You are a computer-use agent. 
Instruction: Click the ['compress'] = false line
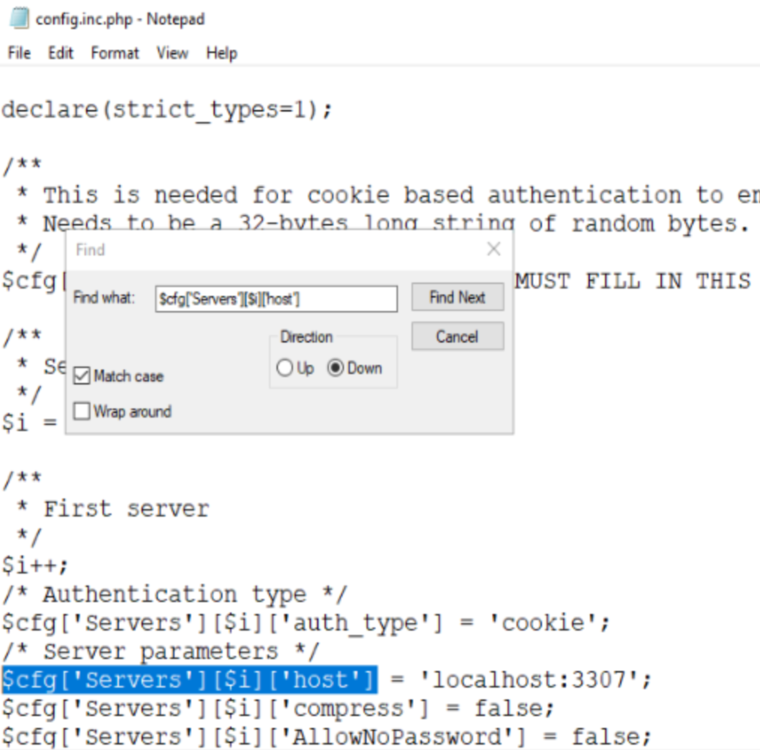pyautogui.click(x=277, y=708)
